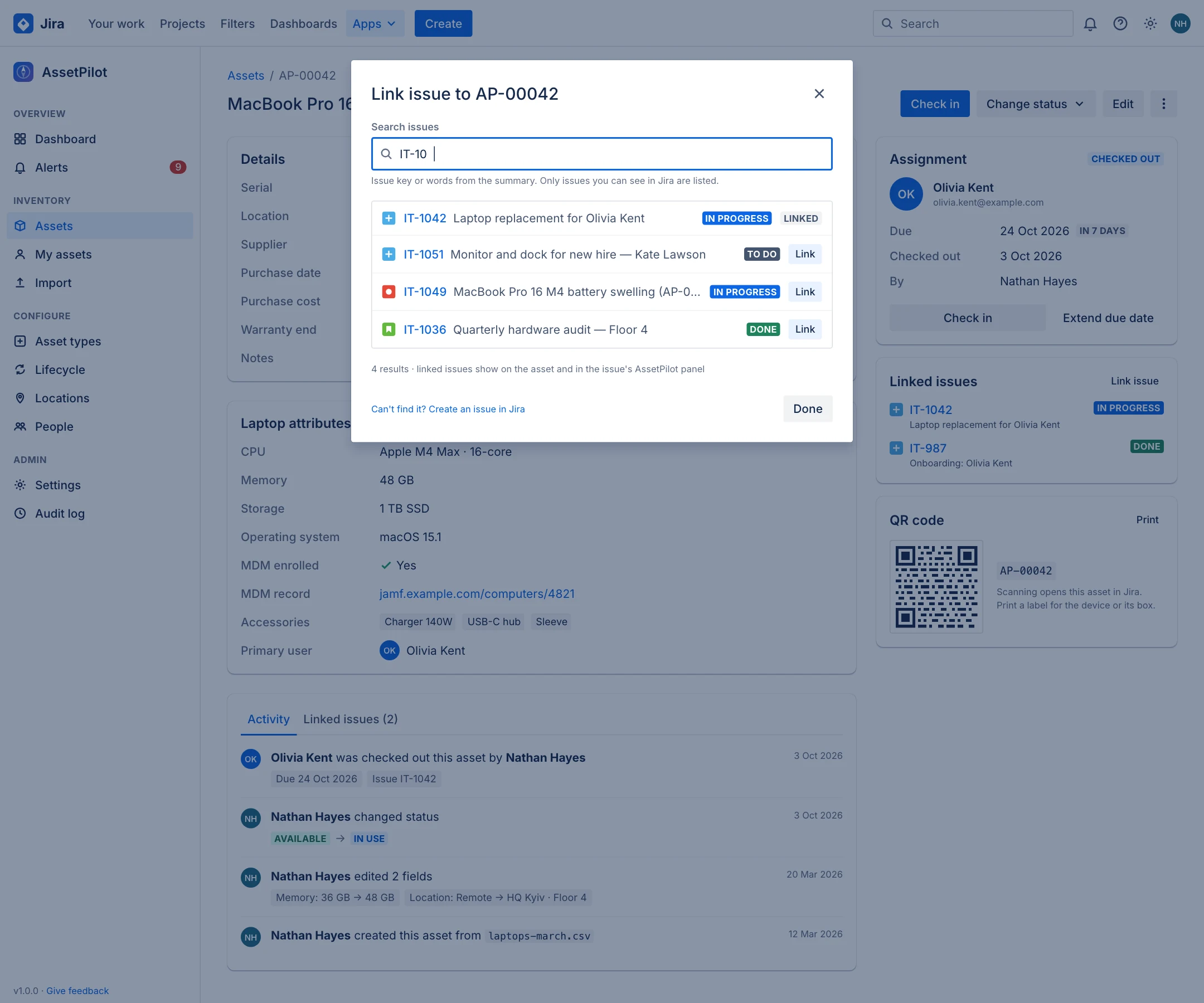The height and width of the screenshot is (1003, 1204).
Task: Click the IT-1042 task type icon in results
Action: [x=389, y=218]
